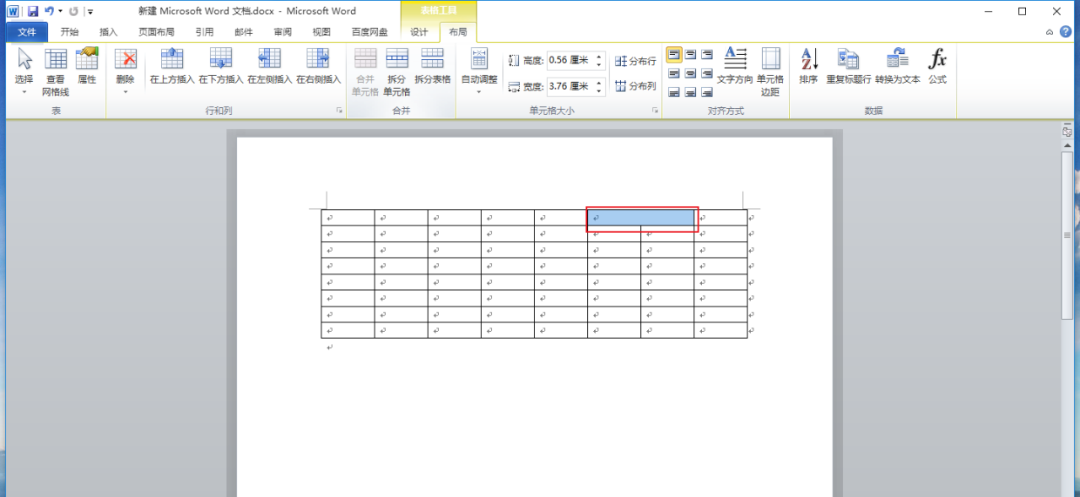The width and height of the screenshot is (1080, 497).
Task: Set alignment to middle center
Action: click(x=691, y=73)
